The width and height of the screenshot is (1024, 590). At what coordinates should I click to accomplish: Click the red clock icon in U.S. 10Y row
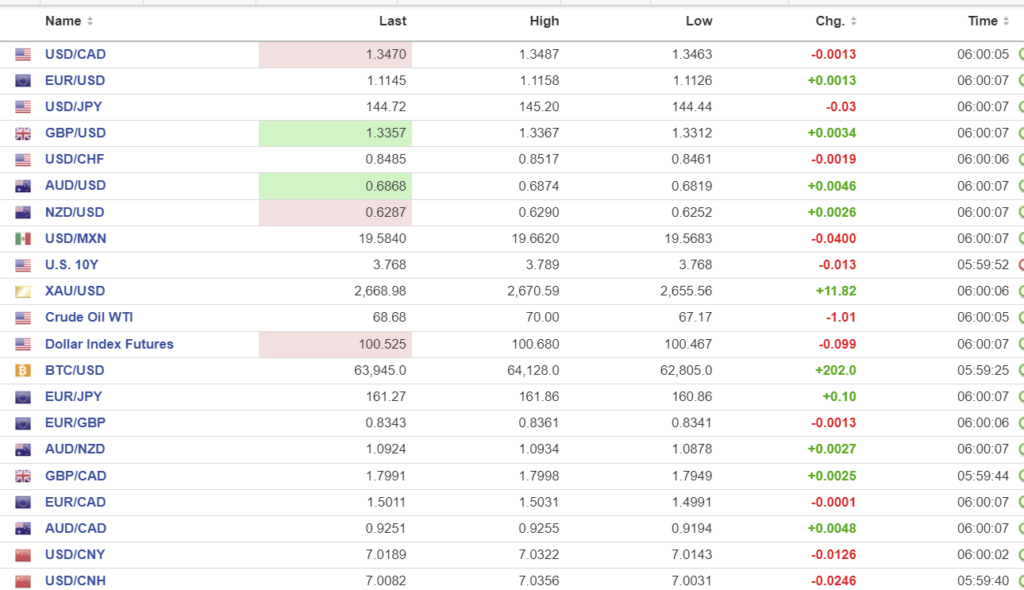click(1020, 265)
